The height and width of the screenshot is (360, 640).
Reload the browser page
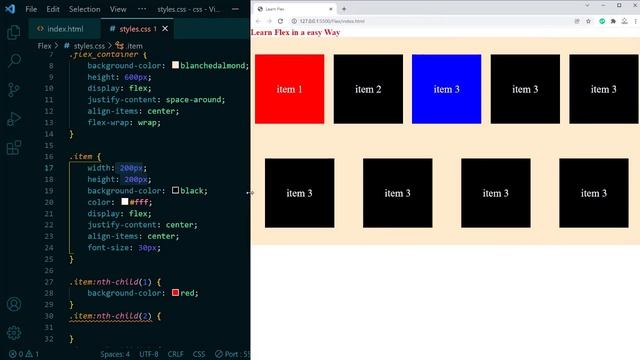[280, 21]
